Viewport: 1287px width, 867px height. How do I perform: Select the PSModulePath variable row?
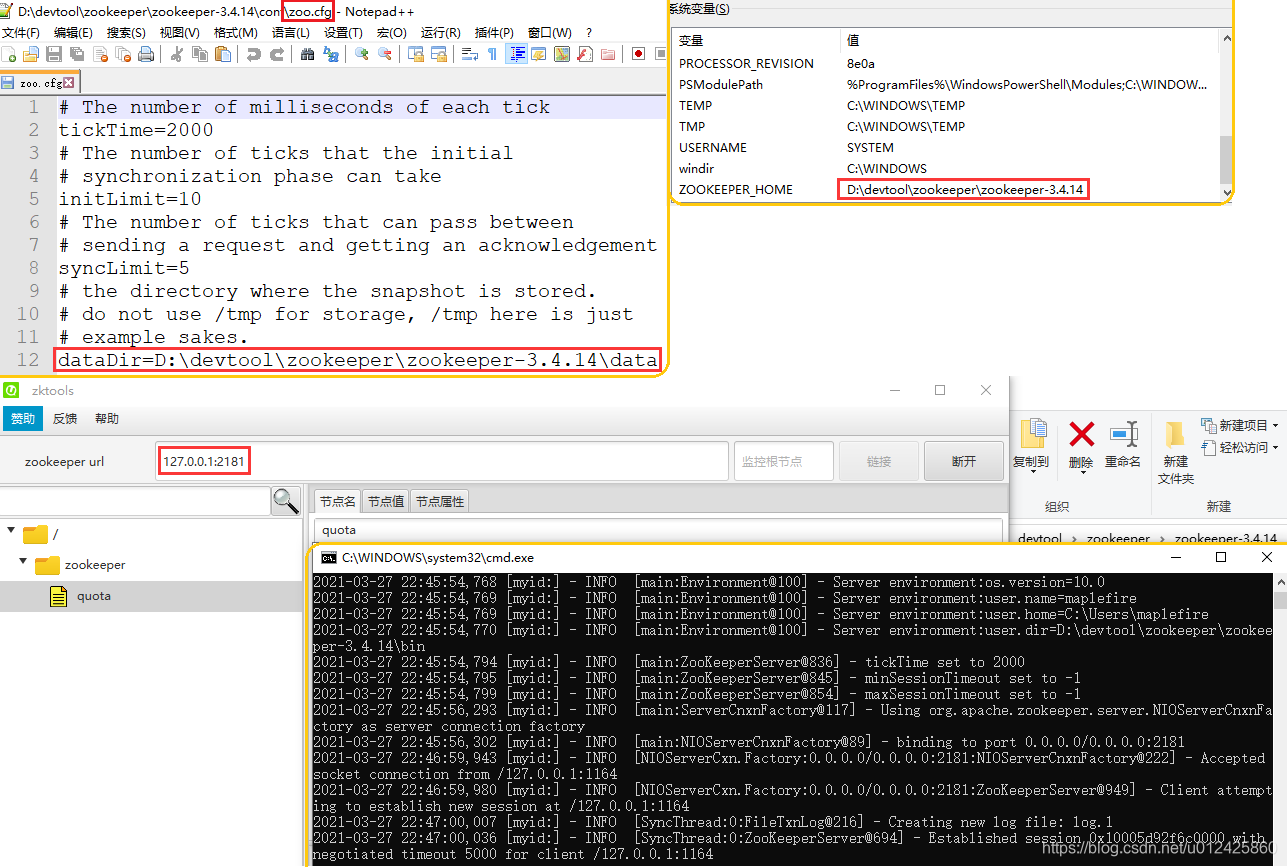pyautogui.click(x=946, y=84)
